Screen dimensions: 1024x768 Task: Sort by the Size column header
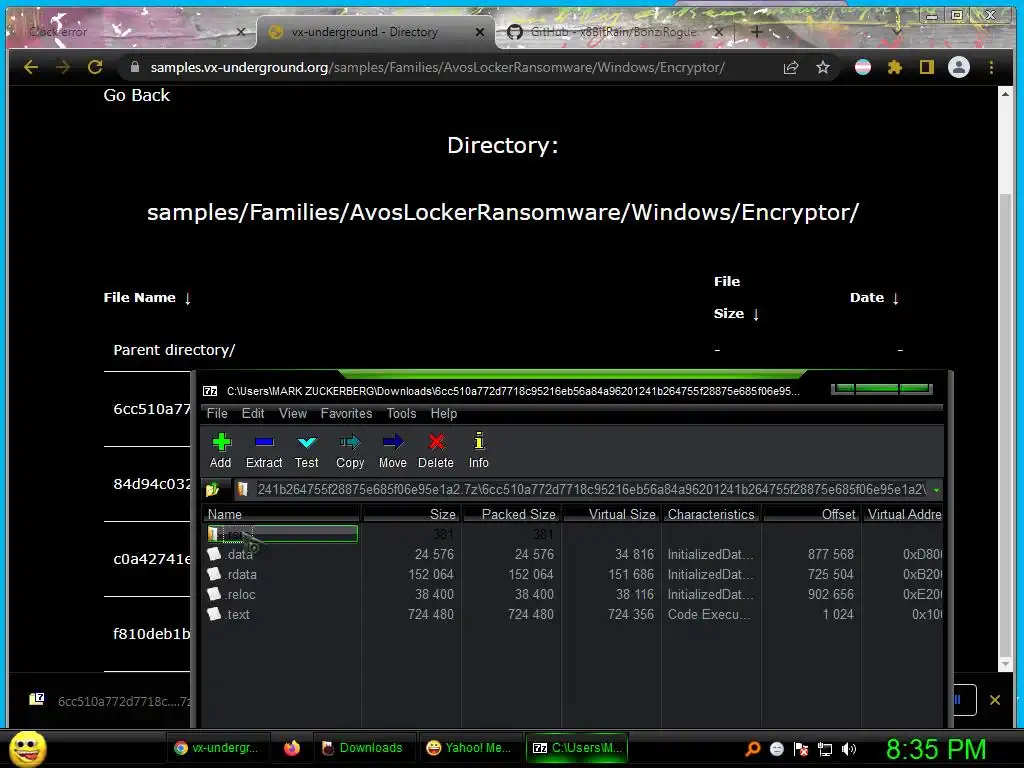coord(411,515)
